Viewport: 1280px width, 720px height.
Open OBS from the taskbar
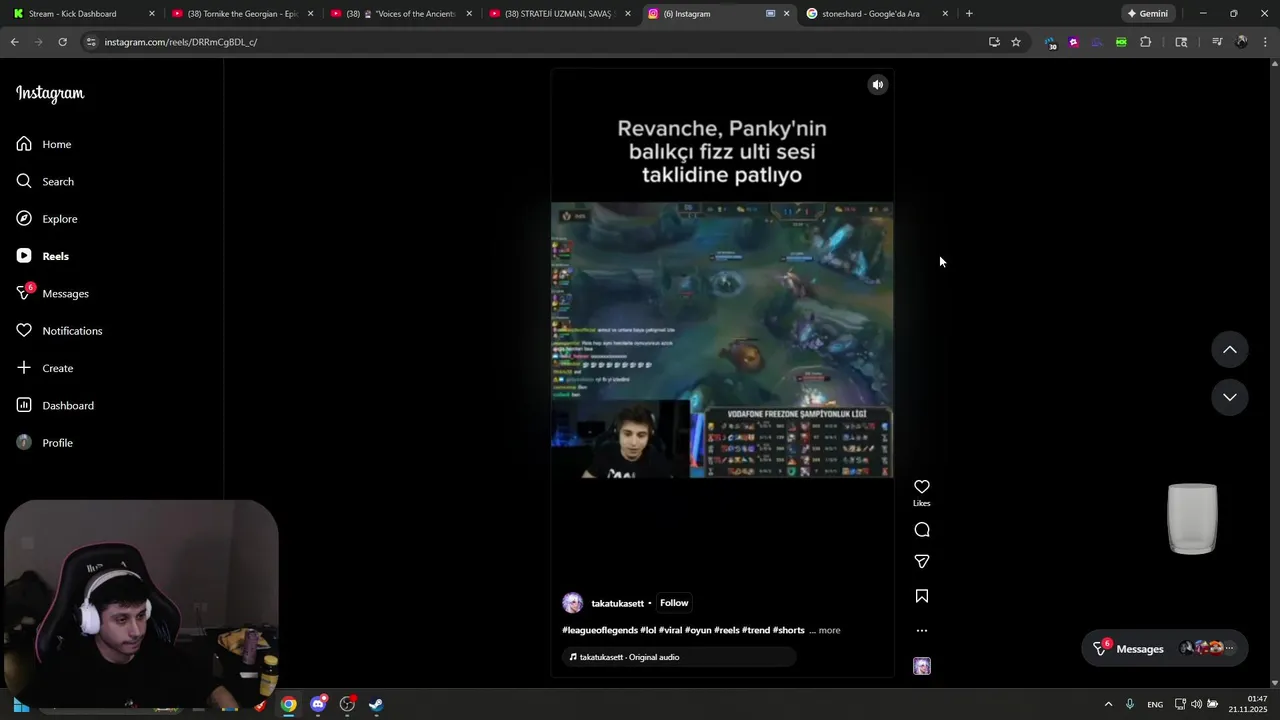tap(347, 704)
